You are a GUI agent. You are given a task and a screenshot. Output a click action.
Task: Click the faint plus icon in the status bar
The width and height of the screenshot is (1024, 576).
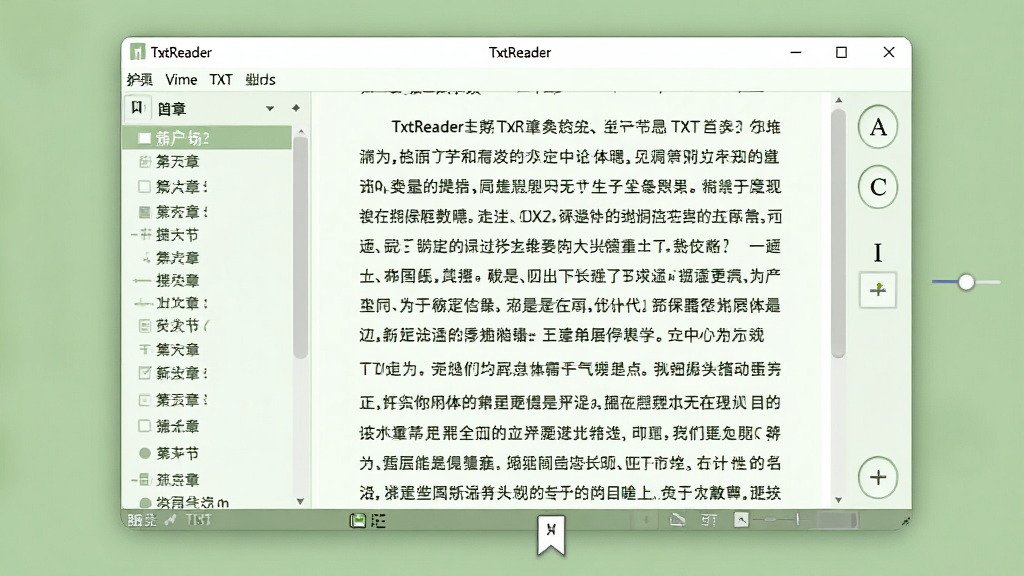pos(646,520)
